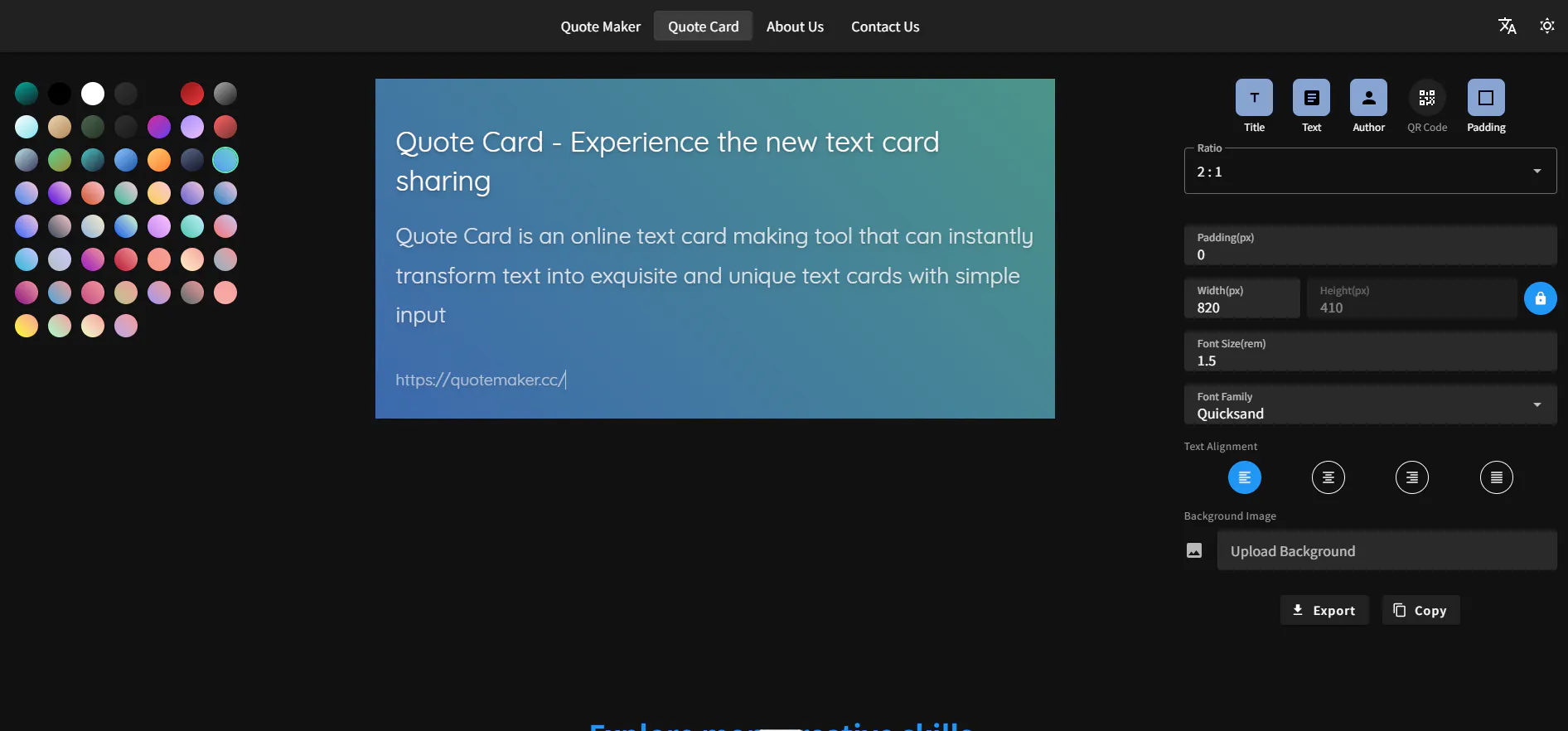Screen dimensions: 1568x731
Task: Click the Padding(px) input field
Action: coord(1370,245)
